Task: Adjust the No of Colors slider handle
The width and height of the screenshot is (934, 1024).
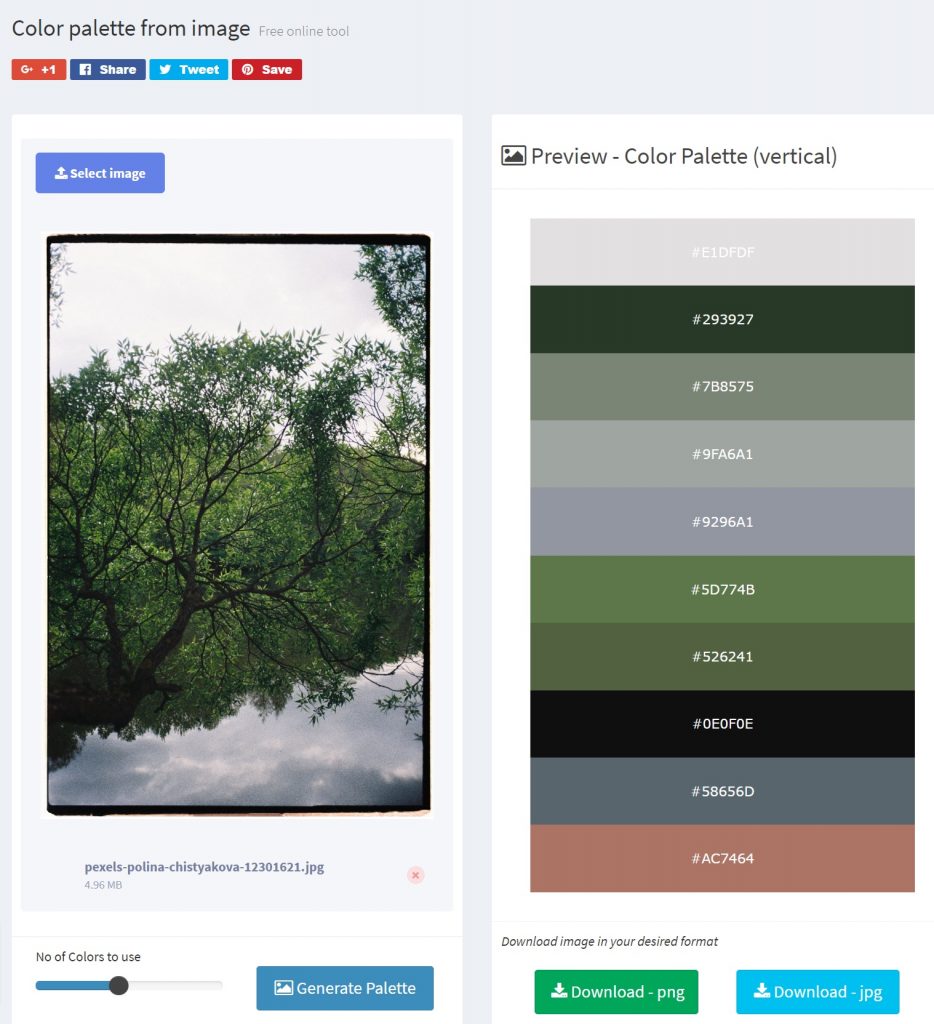Action: [118, 986]
